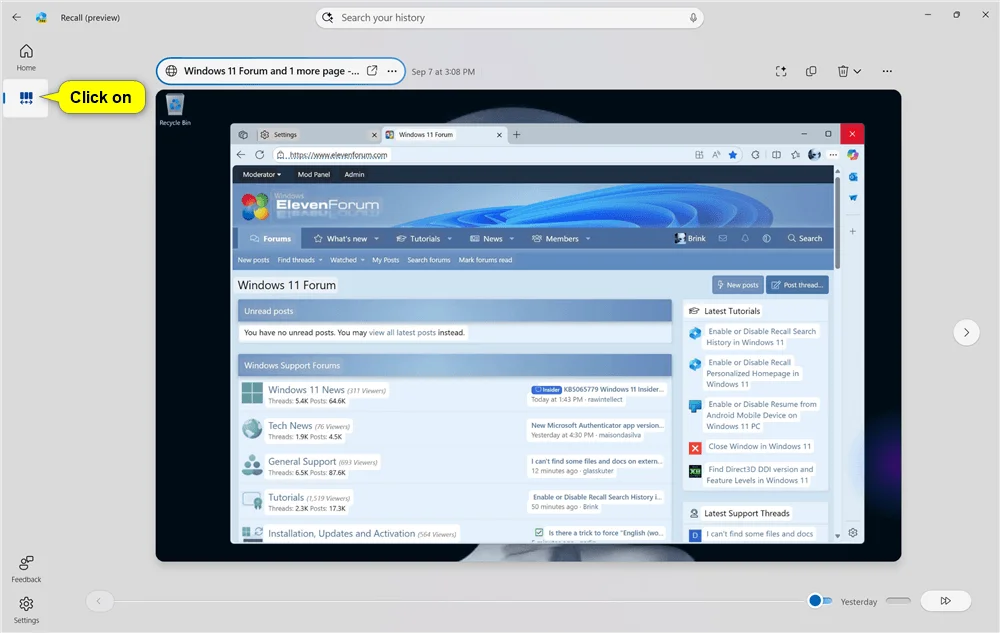Viewport: 1000px width, 633px height.
Task: Open the Recall timeline grid view
Action: [26, 98]
